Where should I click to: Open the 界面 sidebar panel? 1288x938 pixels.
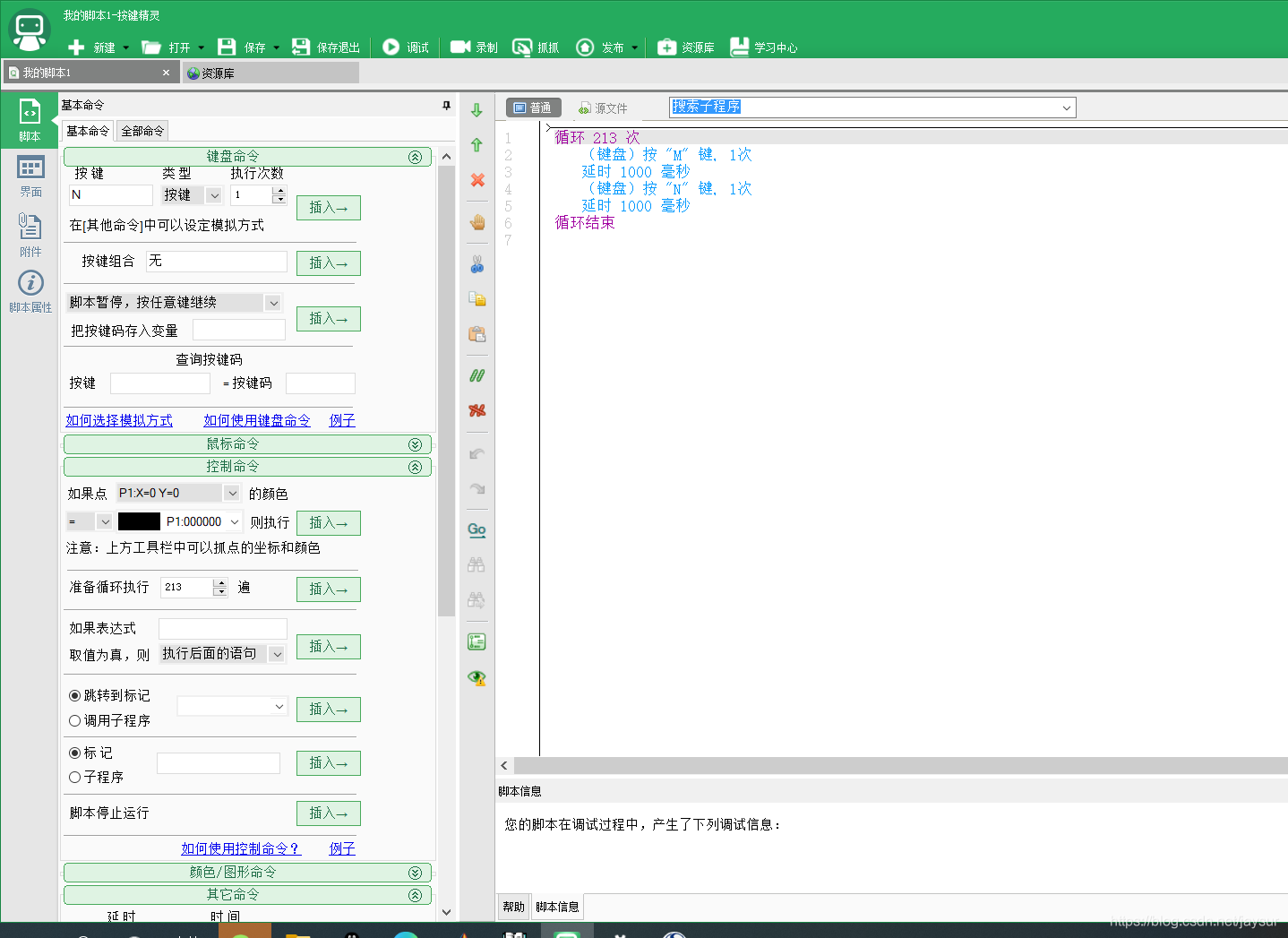click(x=30, y=176)
